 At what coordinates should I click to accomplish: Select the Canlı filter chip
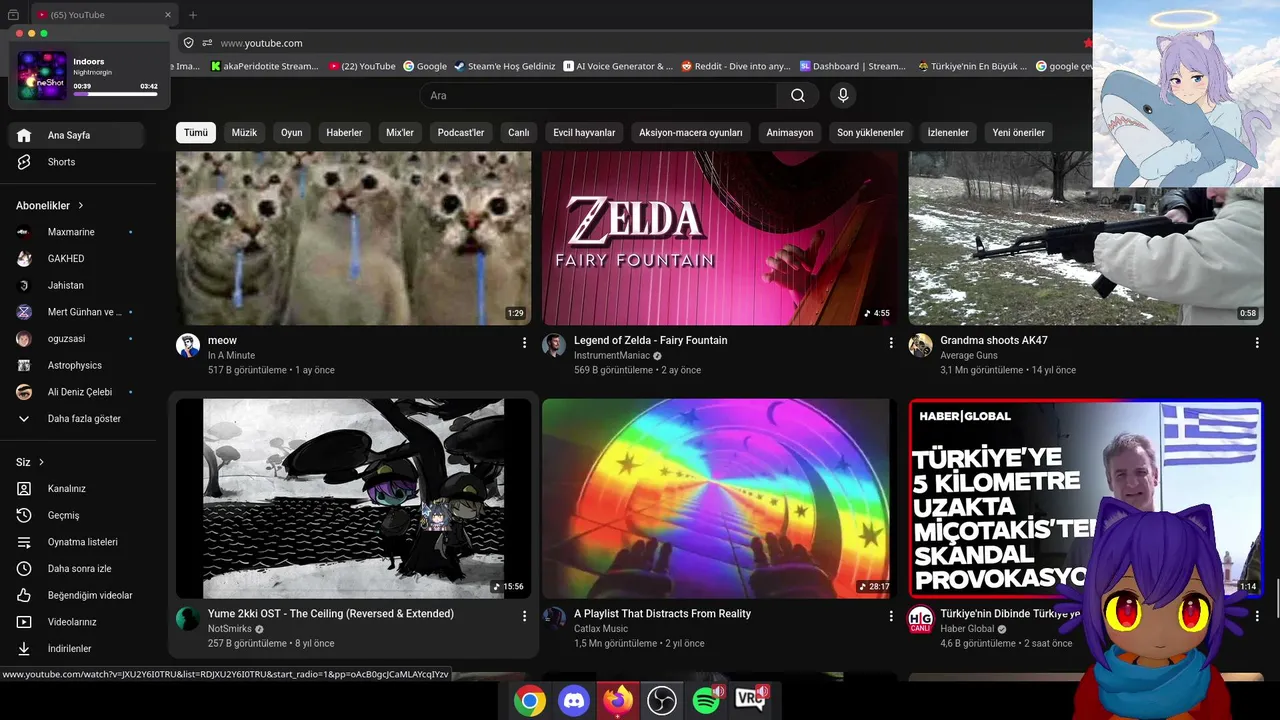[518, 132]
